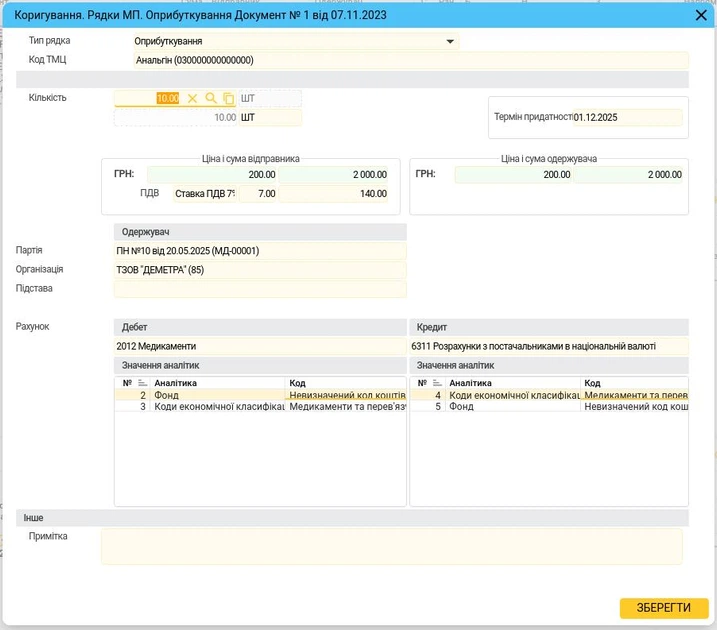Click the Термін придатності date field
Viewport: 717px width, 630px height.
click(627, 117)
